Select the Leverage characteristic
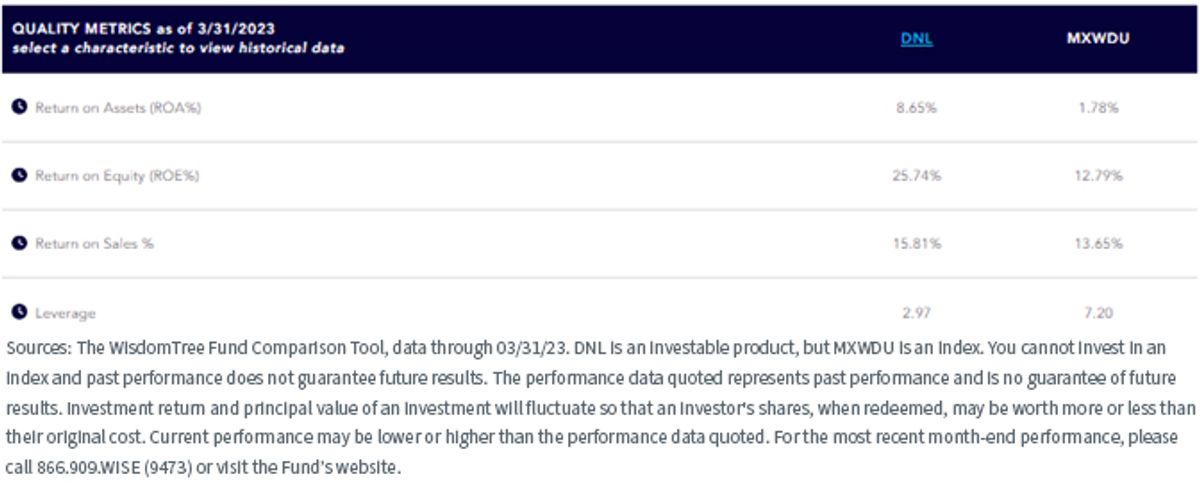The image size is (1200, 489). (65, 313)
